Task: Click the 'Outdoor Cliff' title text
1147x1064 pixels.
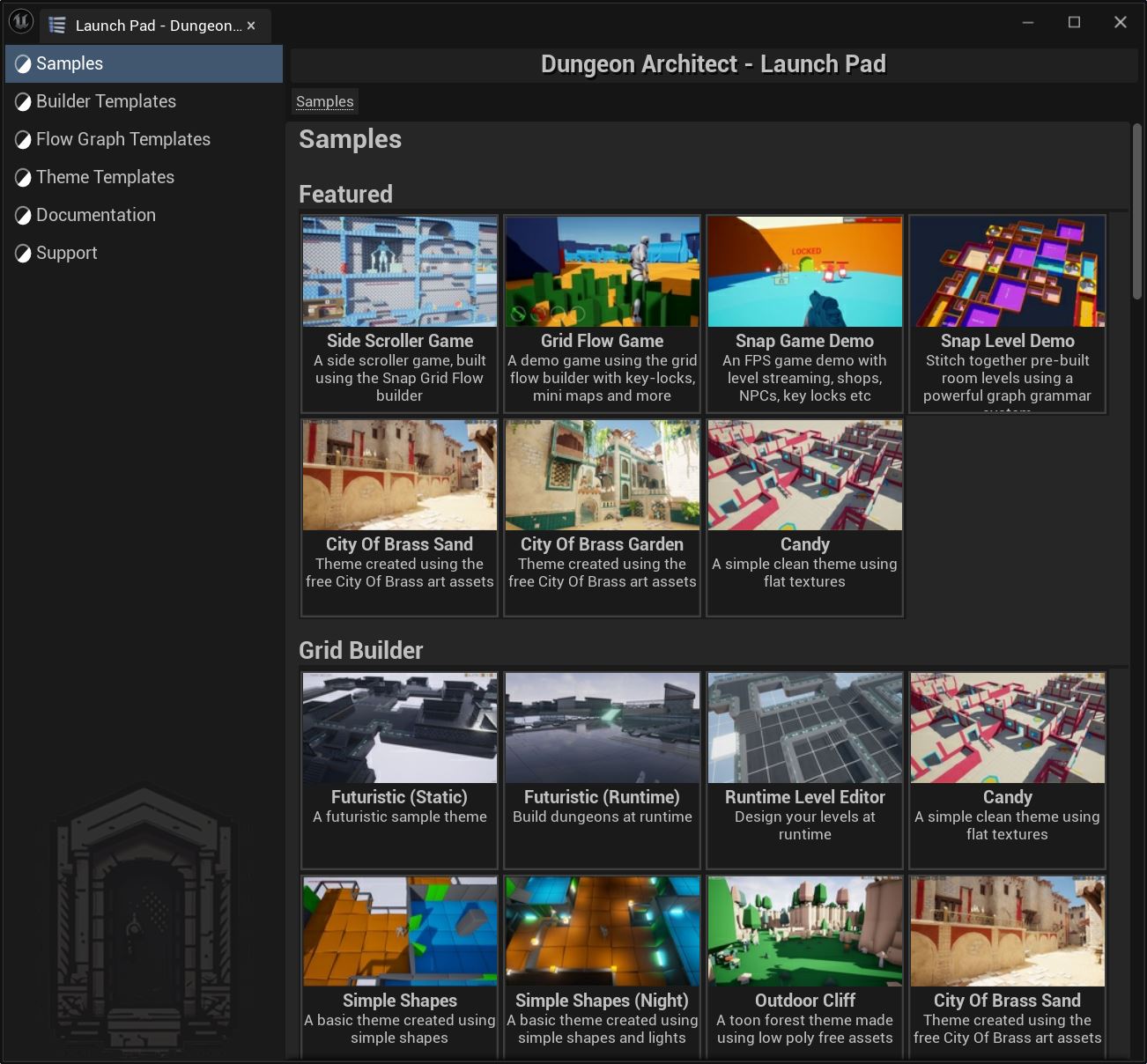Action: (x=805, y=1001)
